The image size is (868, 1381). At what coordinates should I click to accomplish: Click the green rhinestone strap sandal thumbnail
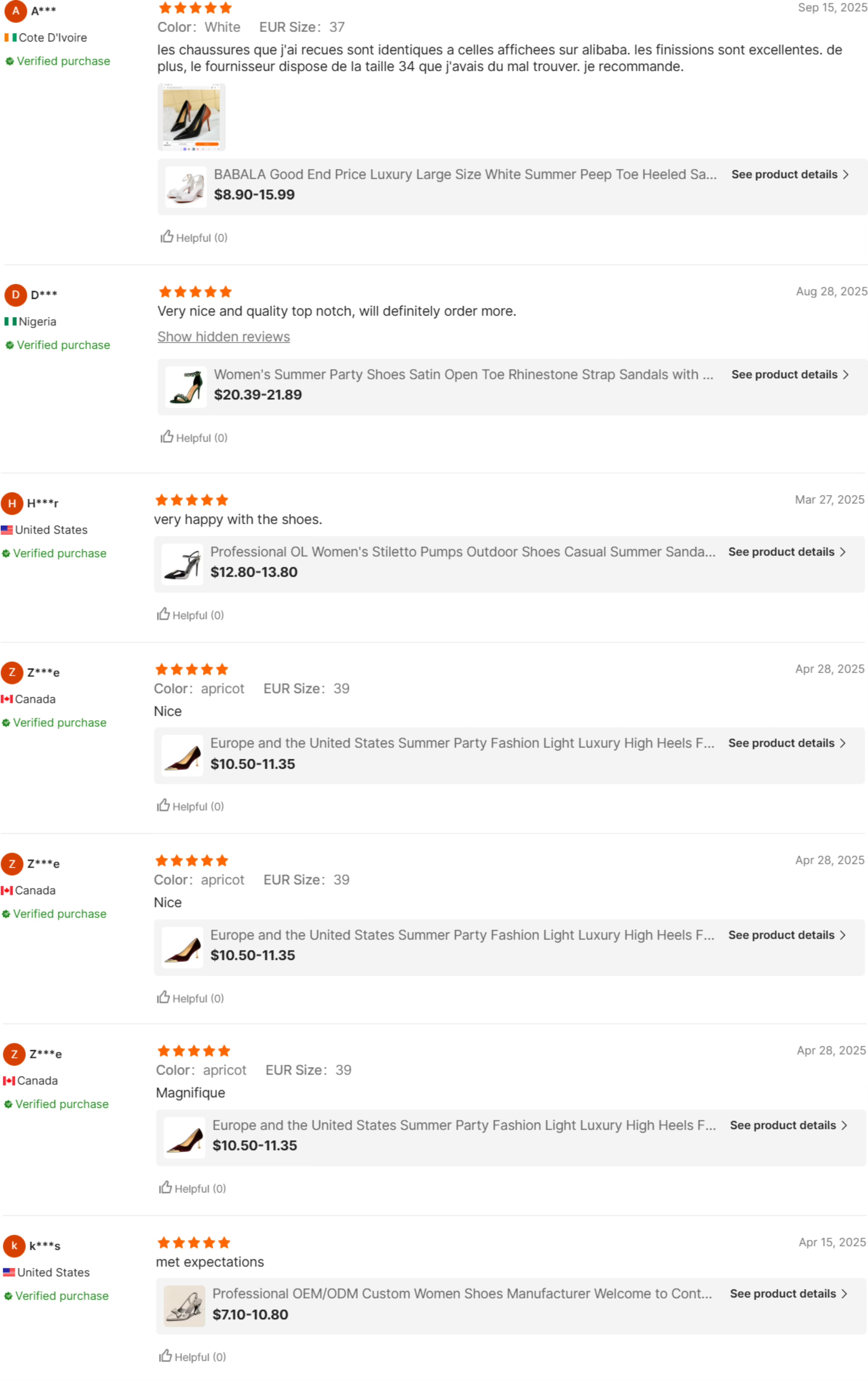pos(186,387)
